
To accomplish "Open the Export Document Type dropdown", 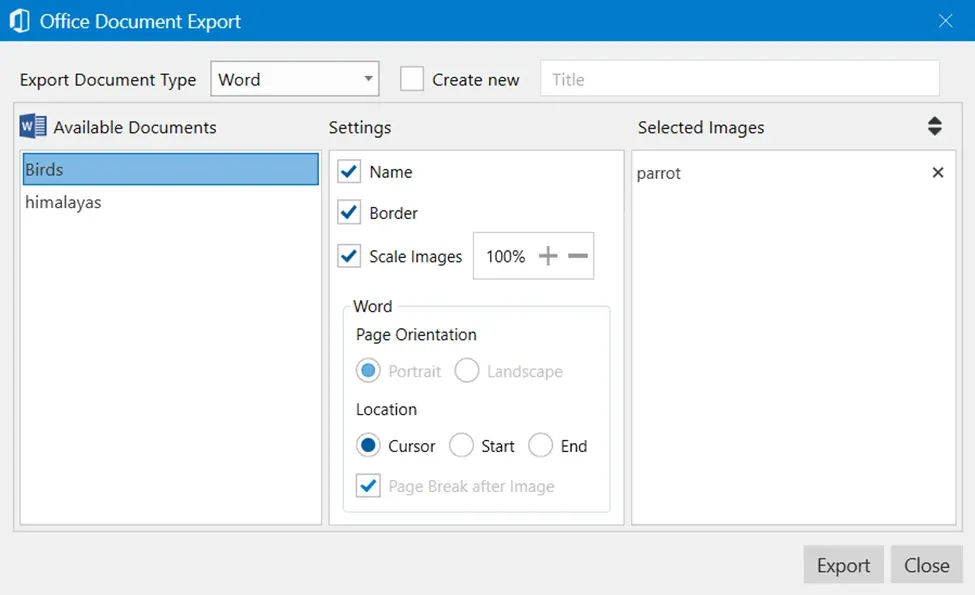I will [x=295, y=79].
